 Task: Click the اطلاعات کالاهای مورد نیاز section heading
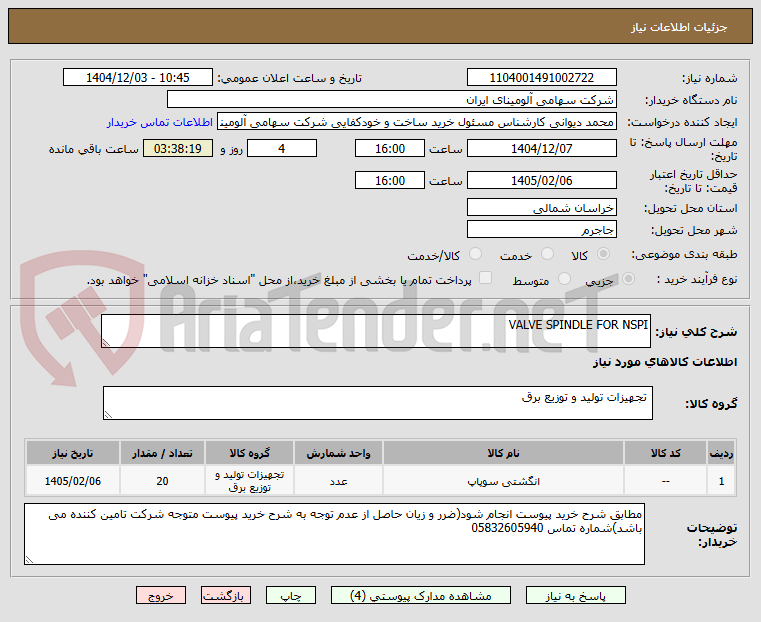(x=665, y=362)
